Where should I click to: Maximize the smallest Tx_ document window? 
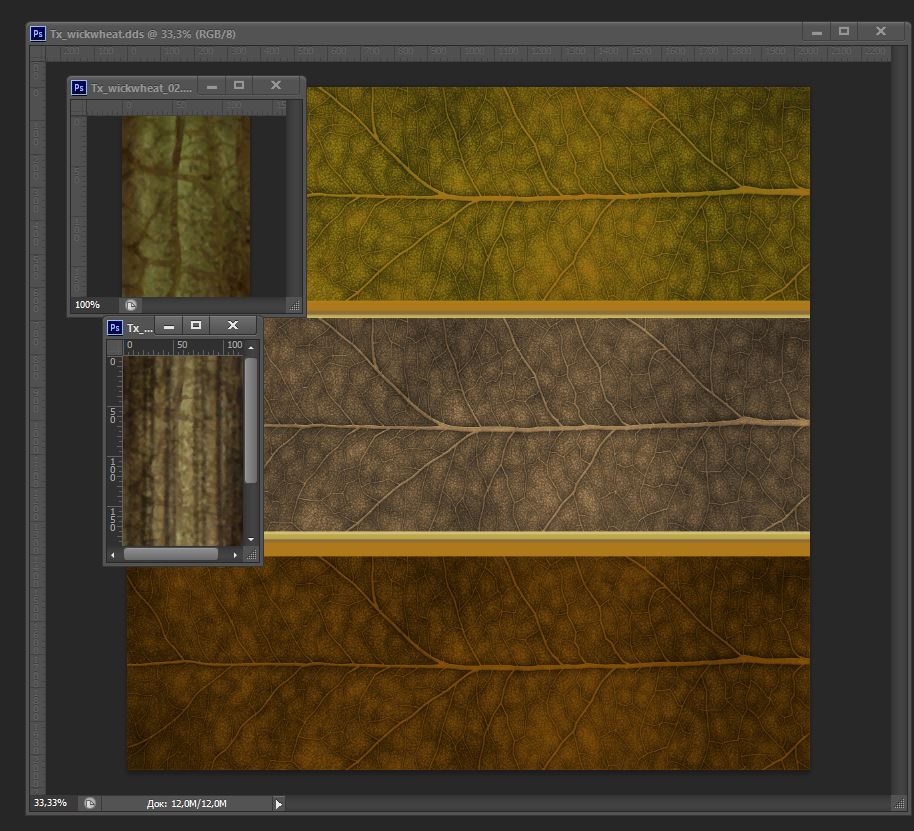coord(196,326)
